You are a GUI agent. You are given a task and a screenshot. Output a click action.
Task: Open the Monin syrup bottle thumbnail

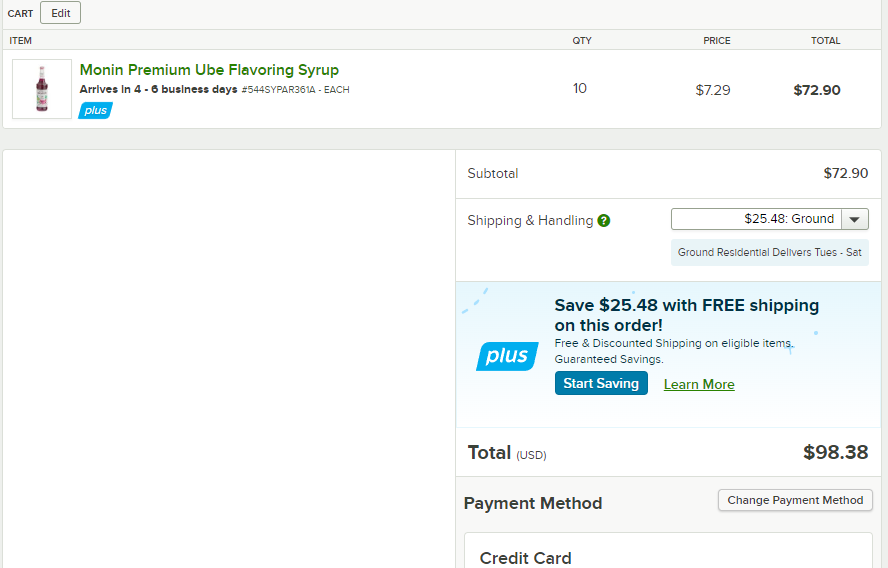click(x=42, y=89)
